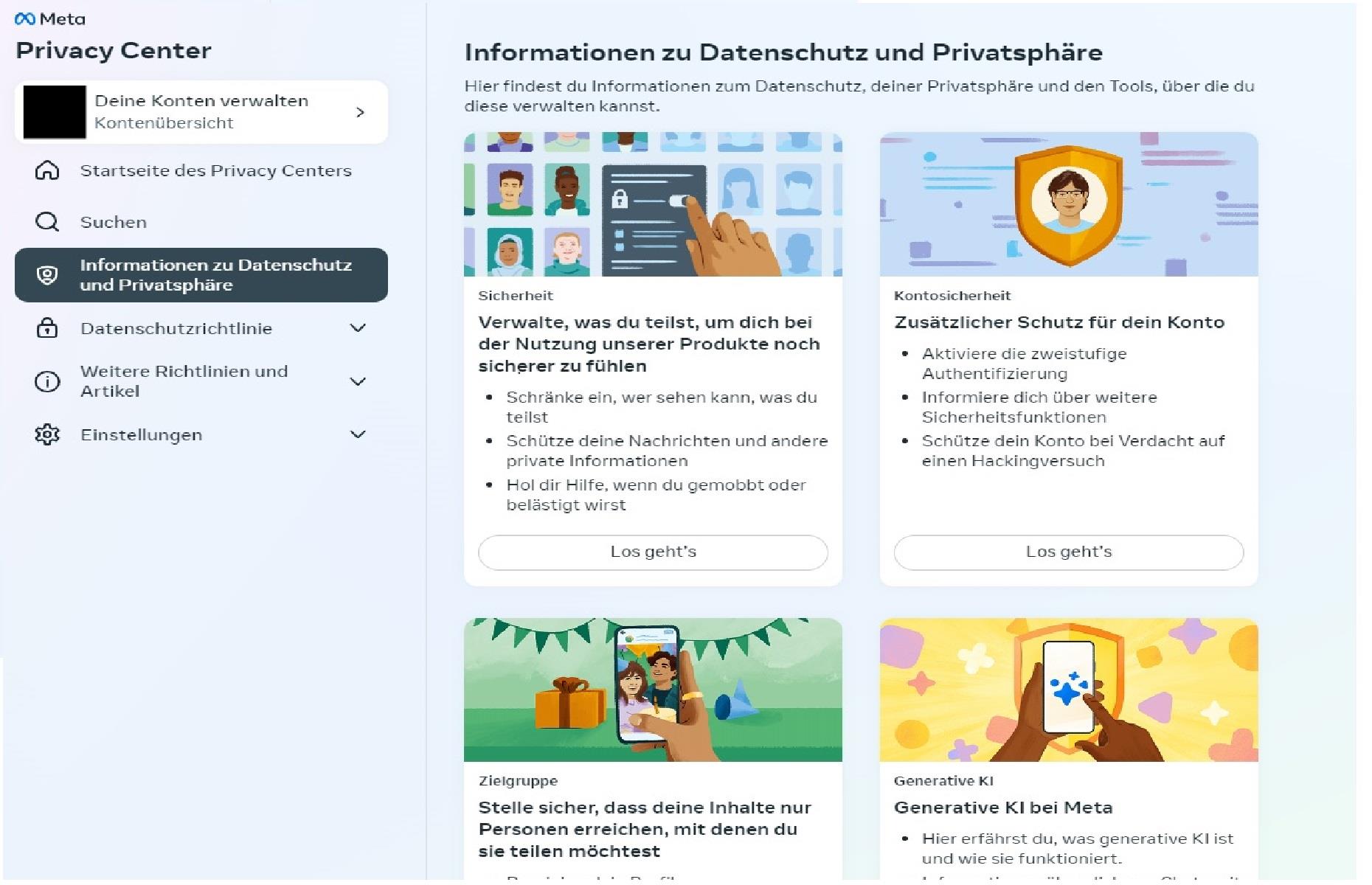Click Privacy Center title

click(114, 51)
